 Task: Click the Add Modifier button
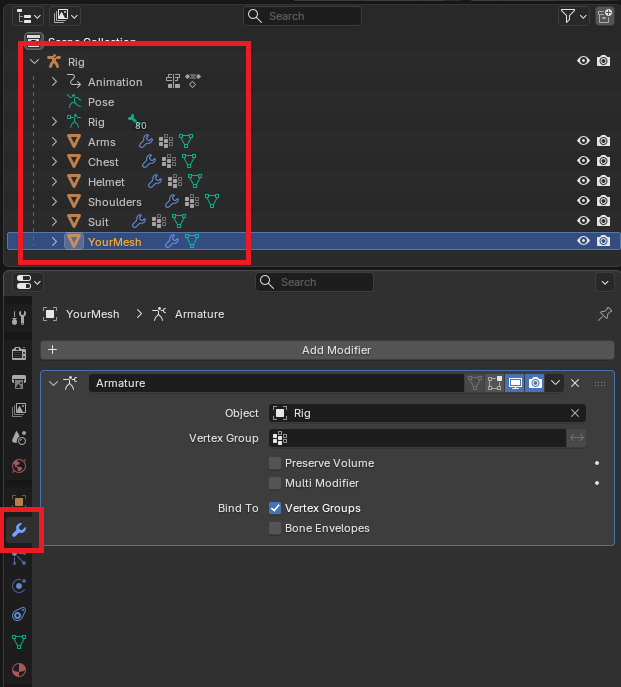[x=327, y=350]
